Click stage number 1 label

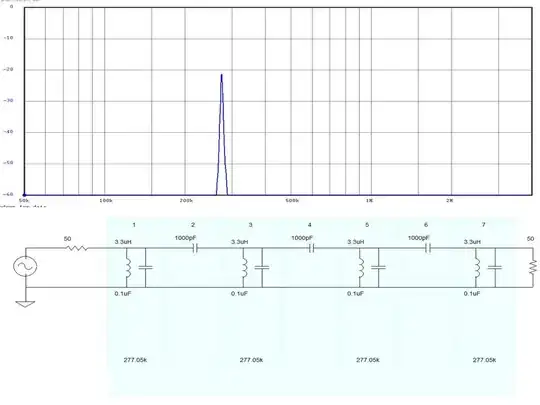point(134,225)
